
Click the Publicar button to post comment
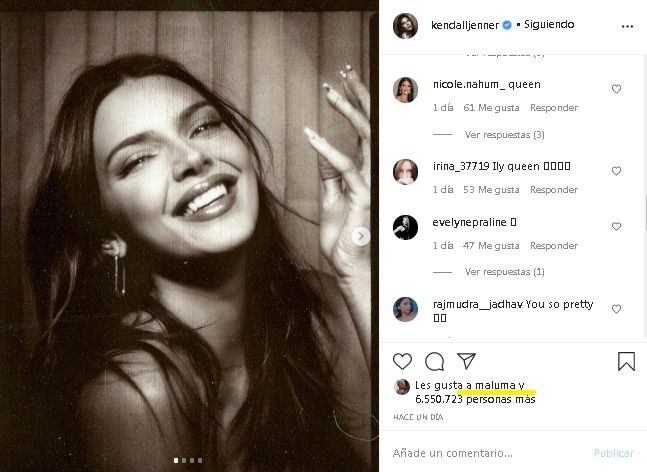coord(613,453)
